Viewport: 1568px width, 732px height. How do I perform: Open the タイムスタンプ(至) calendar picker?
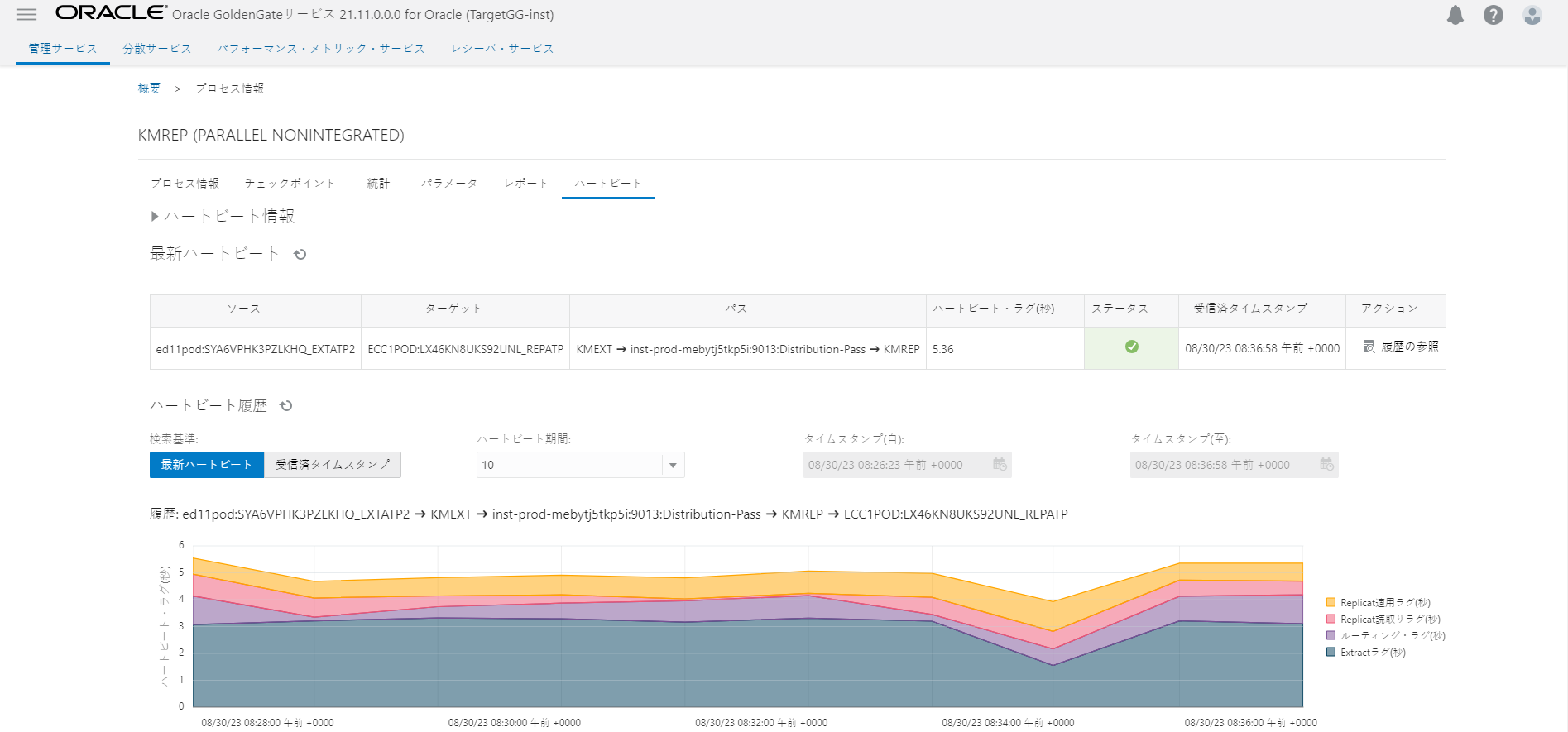(1326, 465)
